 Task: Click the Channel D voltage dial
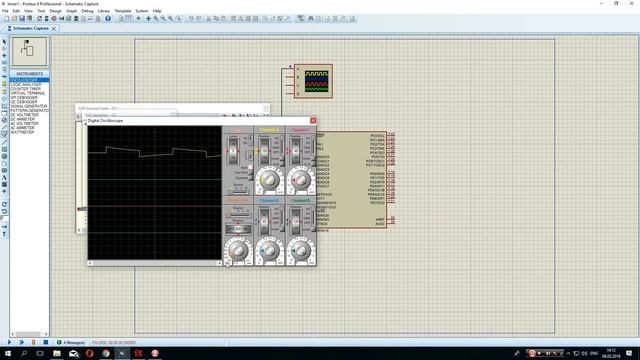tap(301, 250)
